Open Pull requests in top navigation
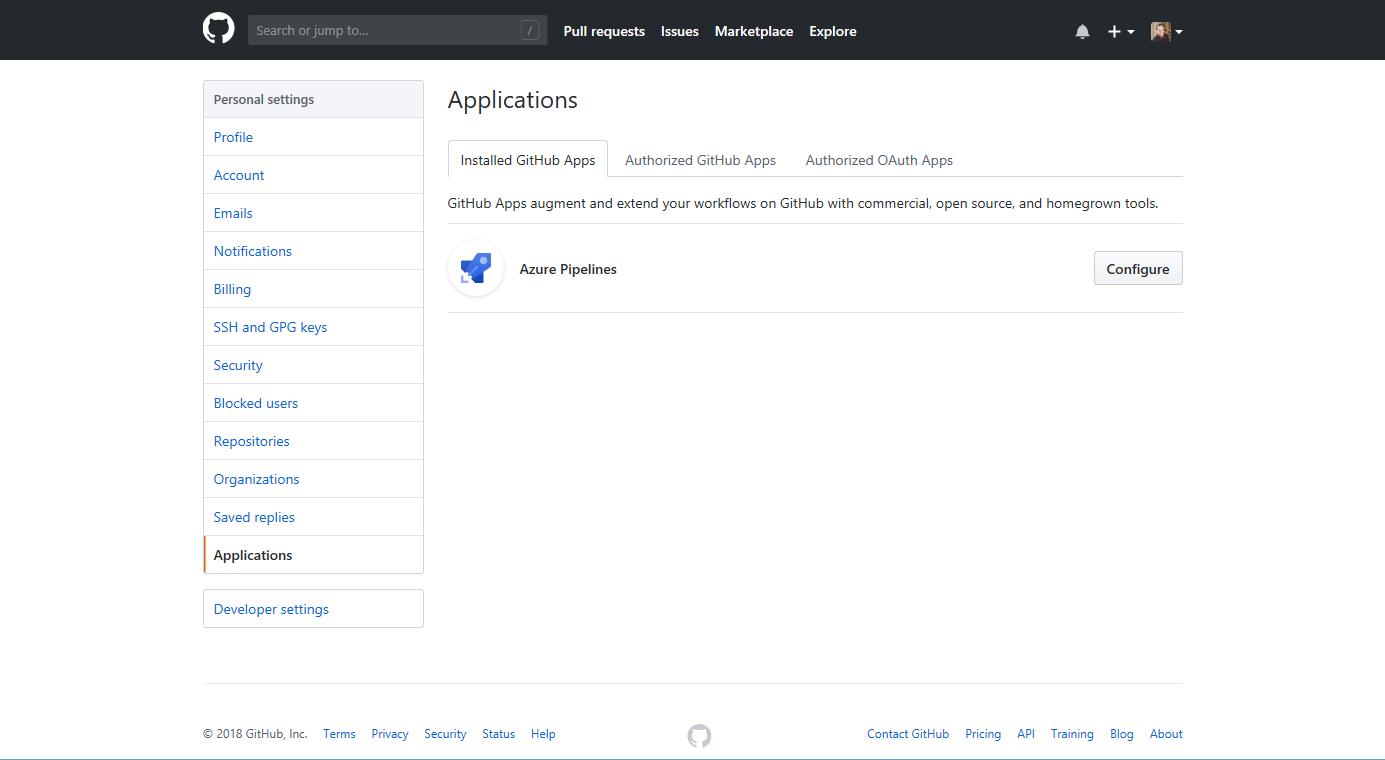This screenshot has height=760, width=1385. [604, 32]
